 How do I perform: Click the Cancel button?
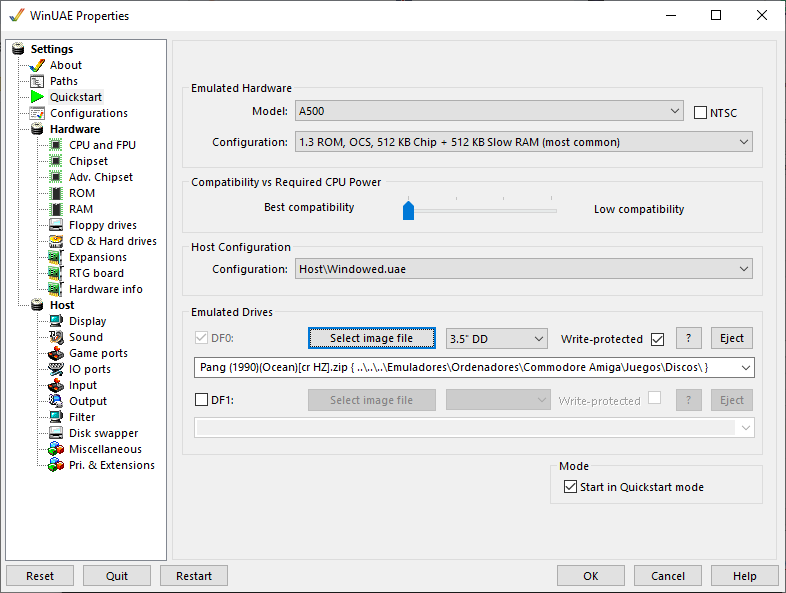[668, 576]
